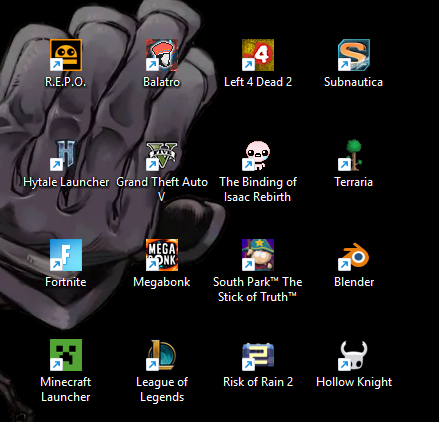
Task: Click the "Grand Theft Auto V" label
Action: pos(162,189)
